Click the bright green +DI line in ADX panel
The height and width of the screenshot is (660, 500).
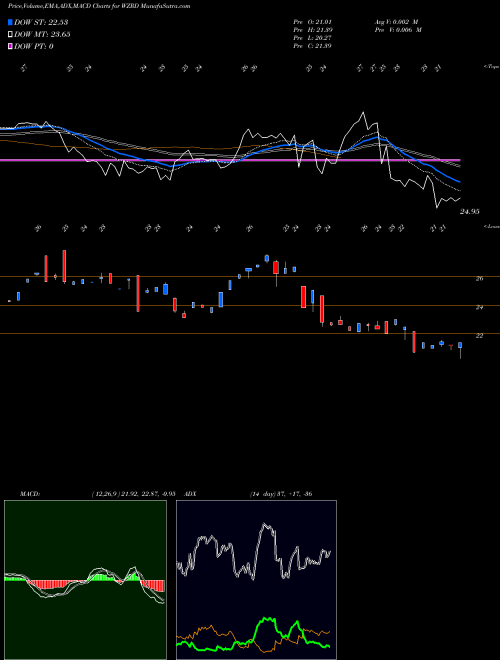[267, 620]
